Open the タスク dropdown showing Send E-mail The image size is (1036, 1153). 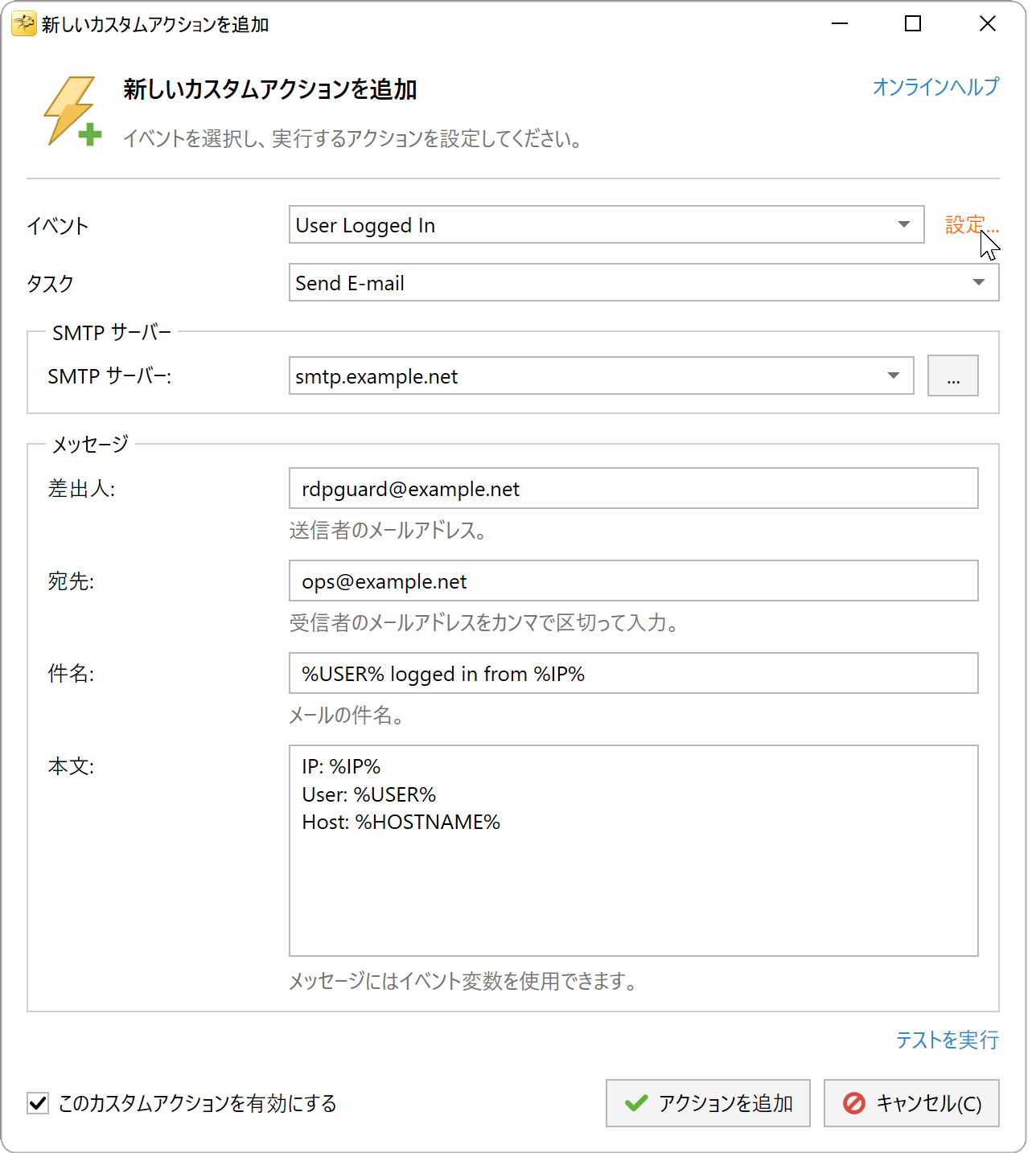(x=643, y=283)
